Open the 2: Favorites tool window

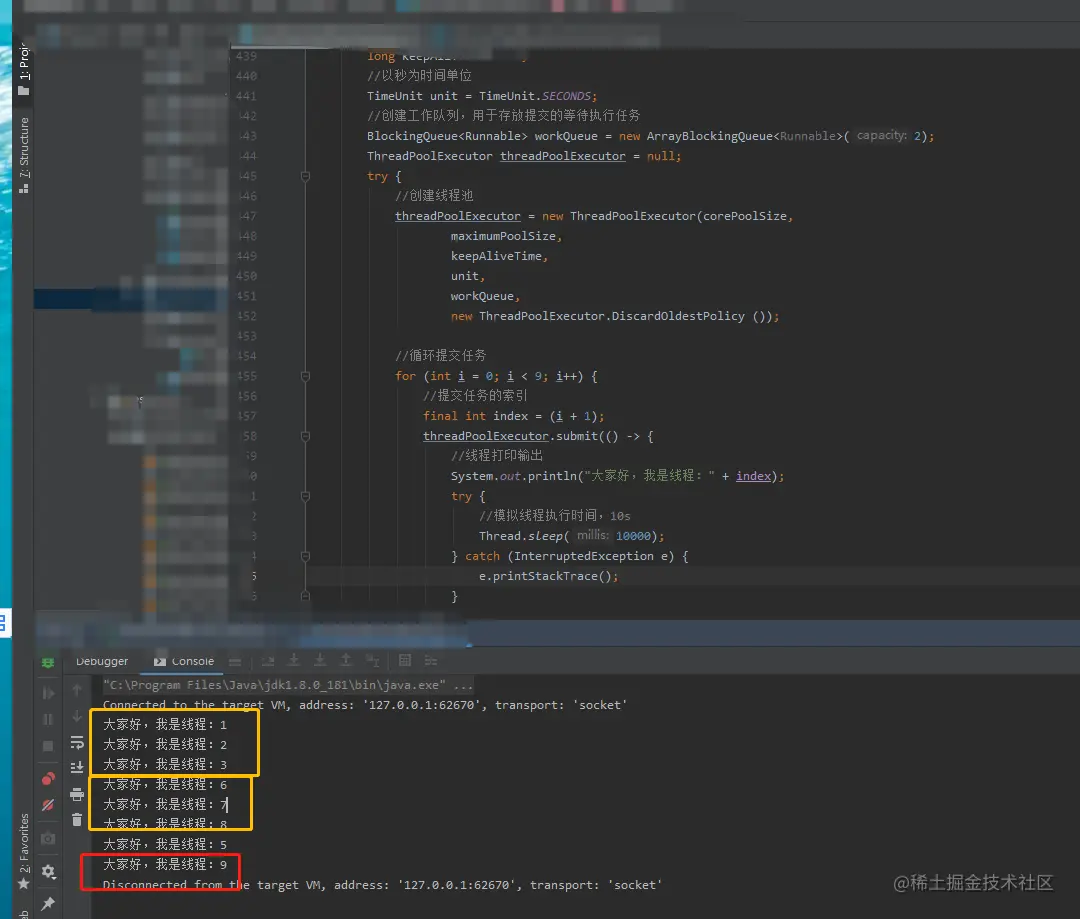coord(24,851)
